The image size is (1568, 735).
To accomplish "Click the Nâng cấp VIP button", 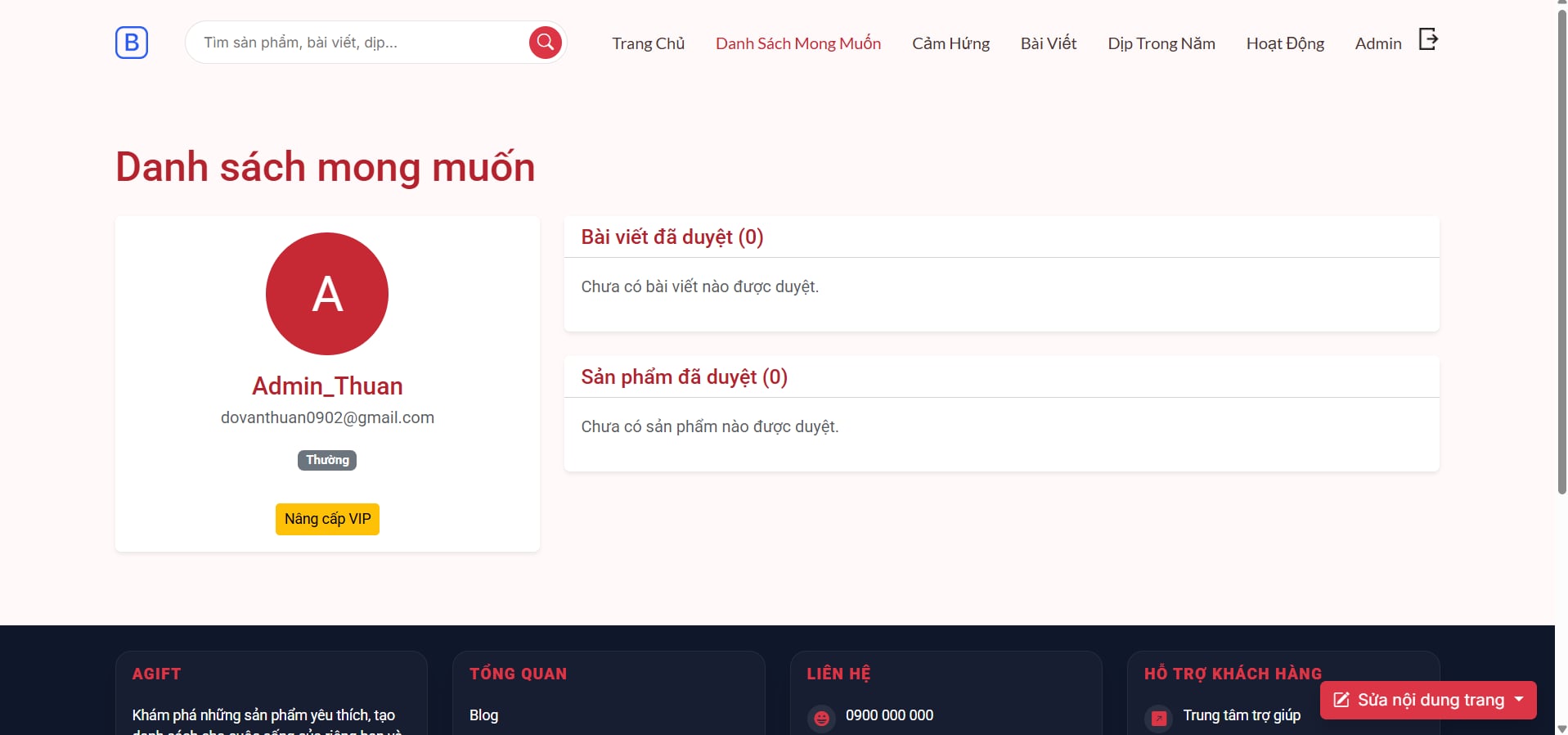I will click(327, 519).
